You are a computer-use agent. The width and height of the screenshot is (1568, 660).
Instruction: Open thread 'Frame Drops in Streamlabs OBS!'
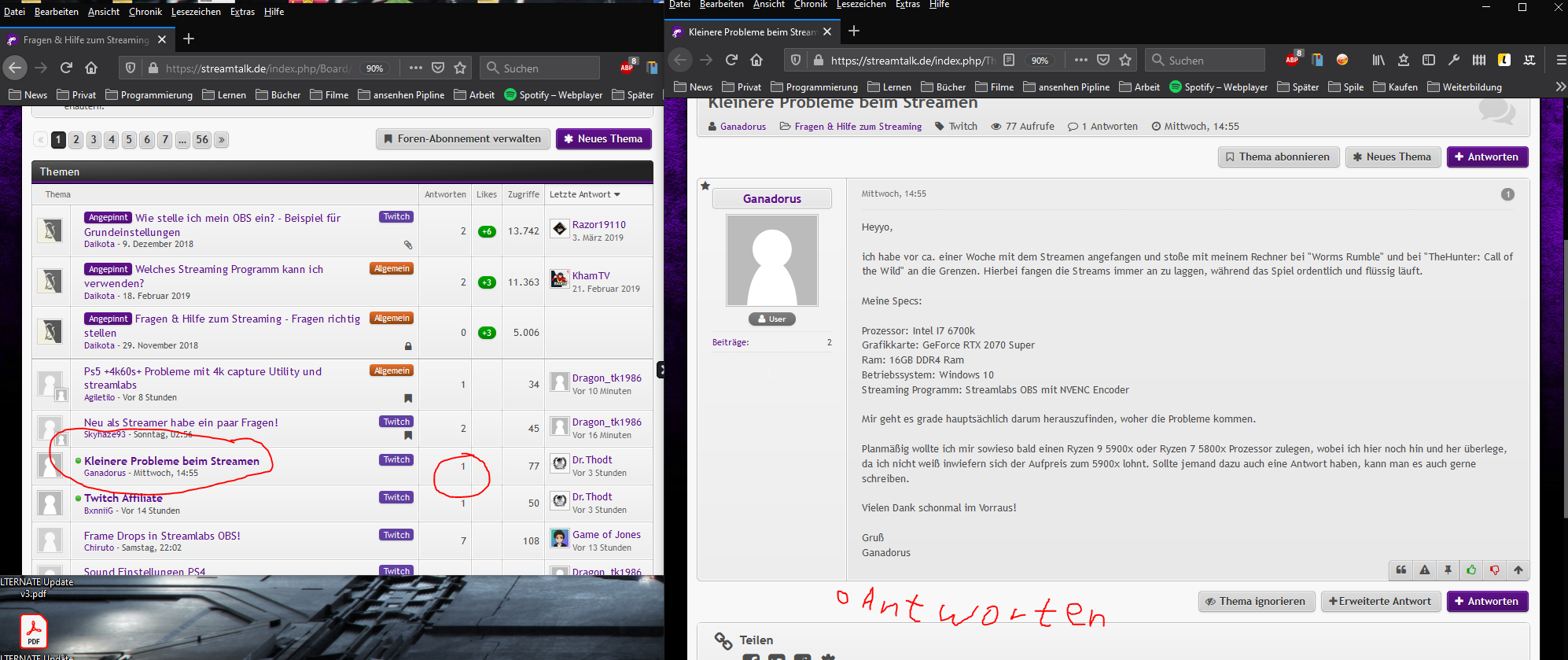(162, 536)
